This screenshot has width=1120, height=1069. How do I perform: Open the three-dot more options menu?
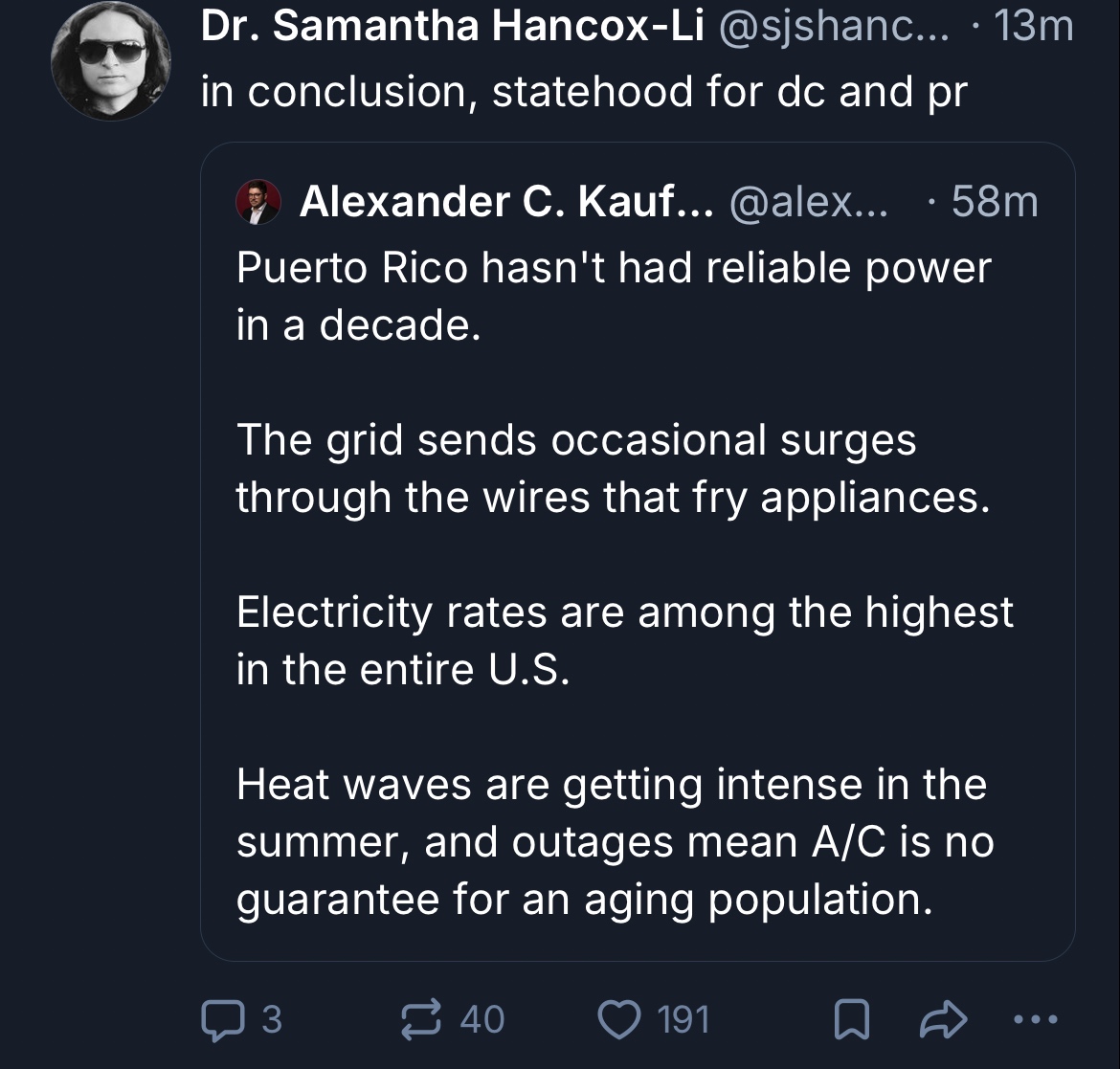click(1036, 1019)
